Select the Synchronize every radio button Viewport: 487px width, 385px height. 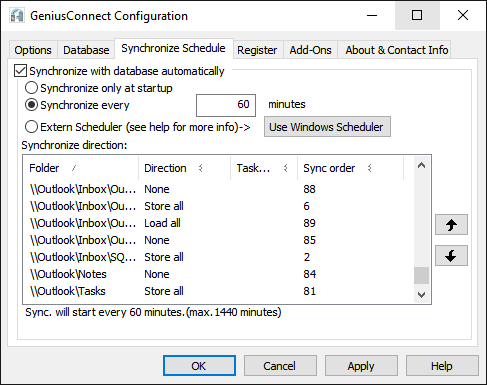click(x=31, y=105)
